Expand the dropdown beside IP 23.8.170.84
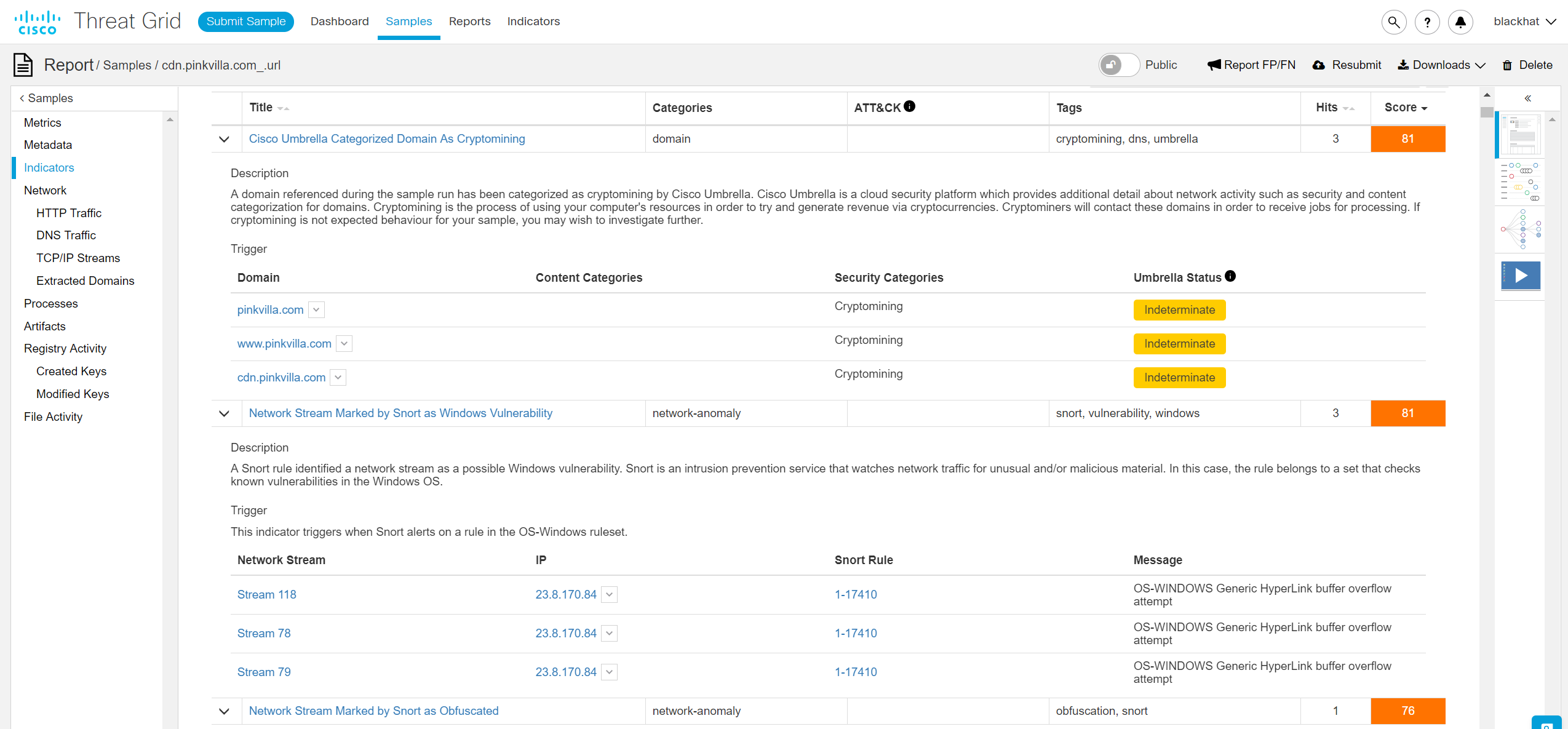The width and height of the screenshot is (1568, 729). point(608,594)
